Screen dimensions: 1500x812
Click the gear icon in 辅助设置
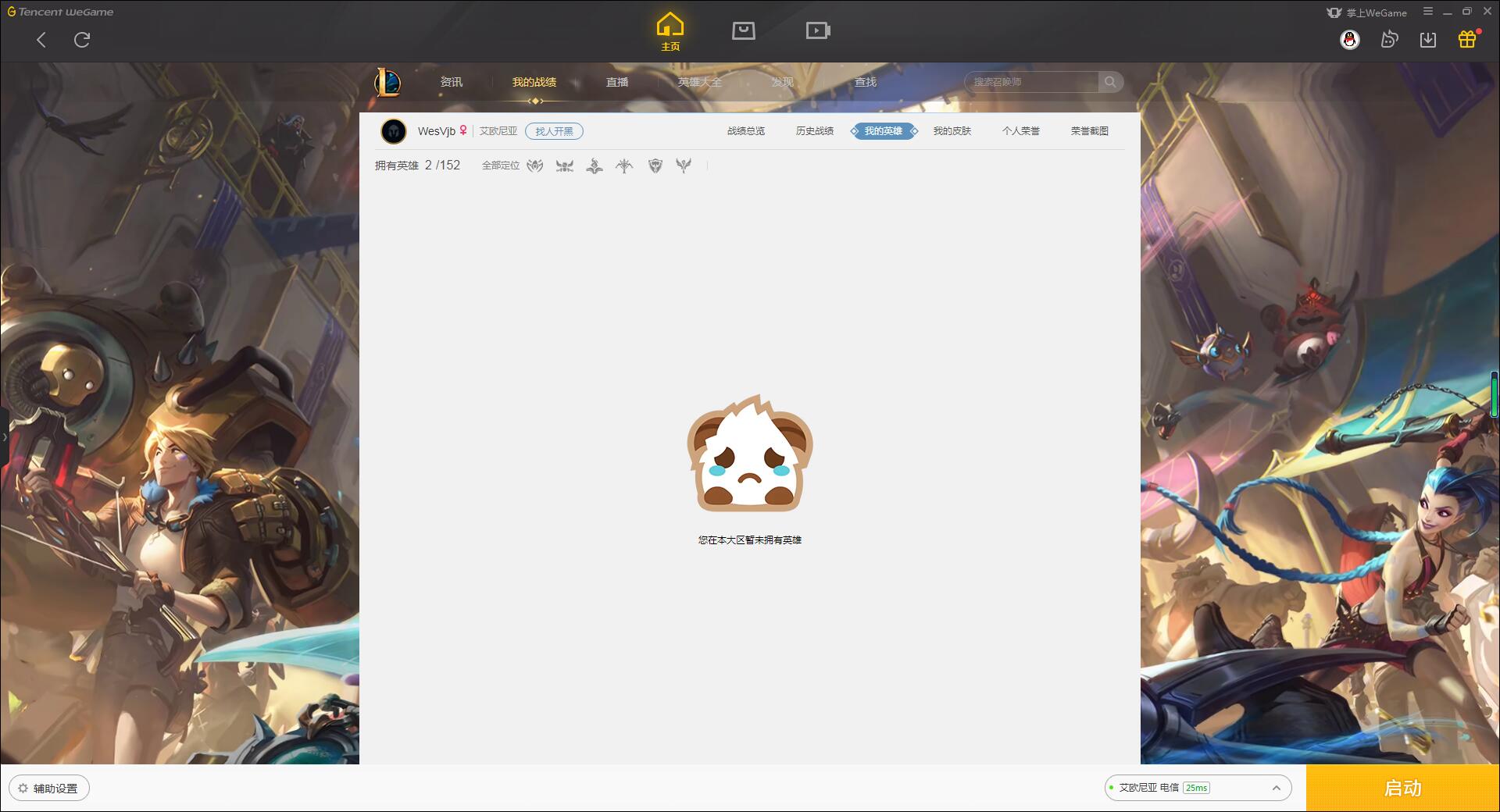(x=23, y=789)
